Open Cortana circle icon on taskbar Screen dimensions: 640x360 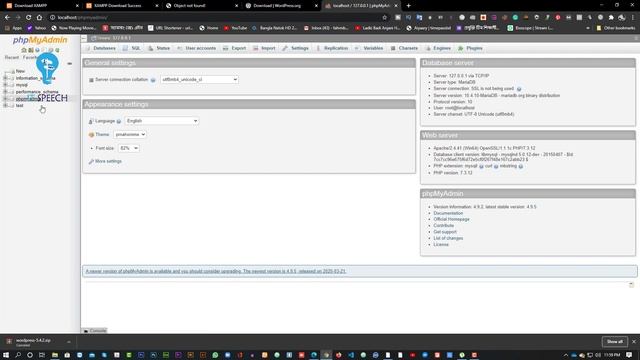coord(30,355)
